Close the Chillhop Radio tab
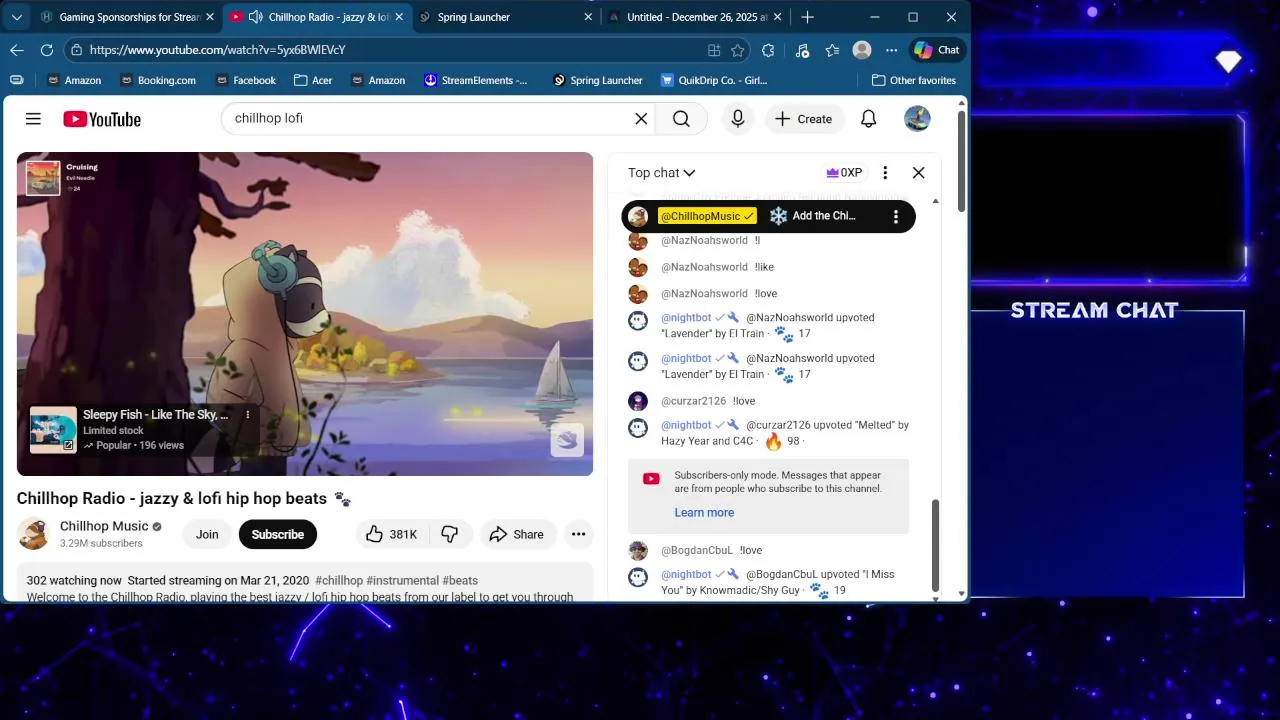The width and height of the screenshot is (1280, 720). tap(399, 17)
